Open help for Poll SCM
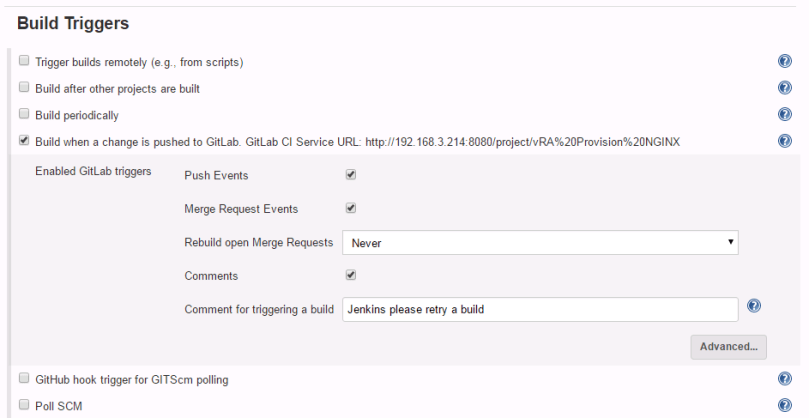809x418 pixels. tap(785, 405)
